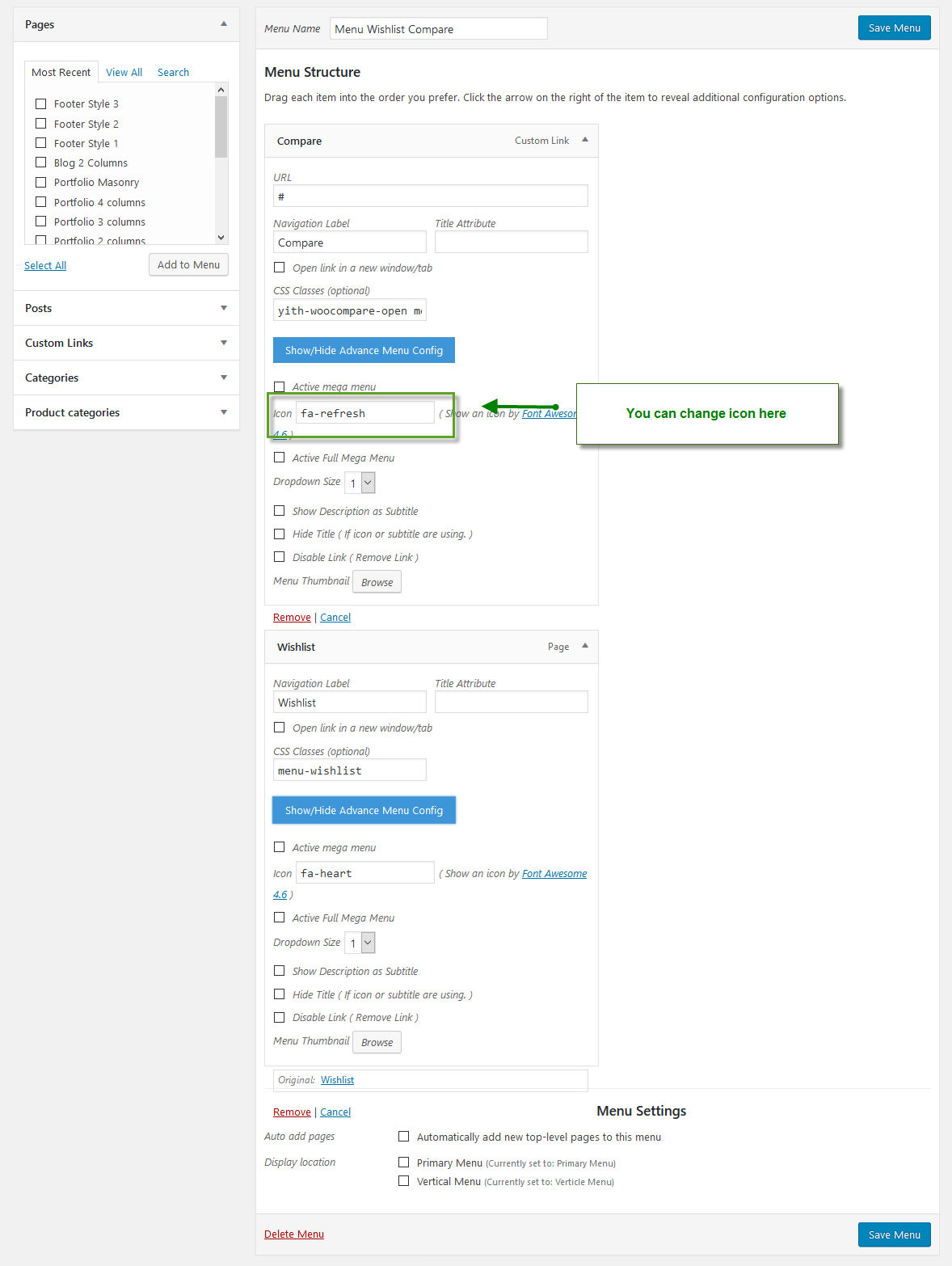Toggle Hide Title option under Wishlist
Viewport: 952px width, 1266px height.
[x=280, y=994]
